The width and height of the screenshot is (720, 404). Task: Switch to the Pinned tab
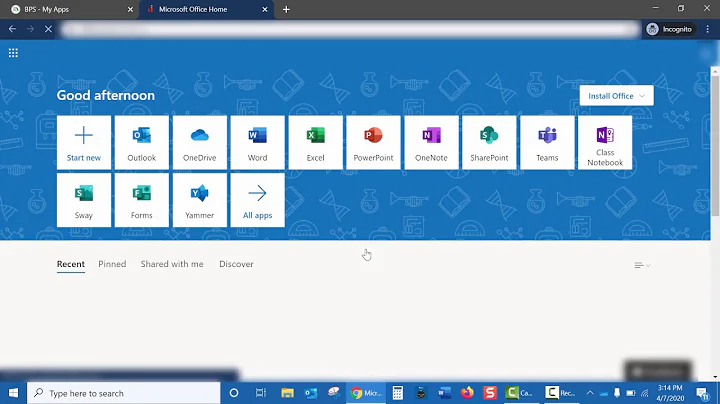pos(112,264)
